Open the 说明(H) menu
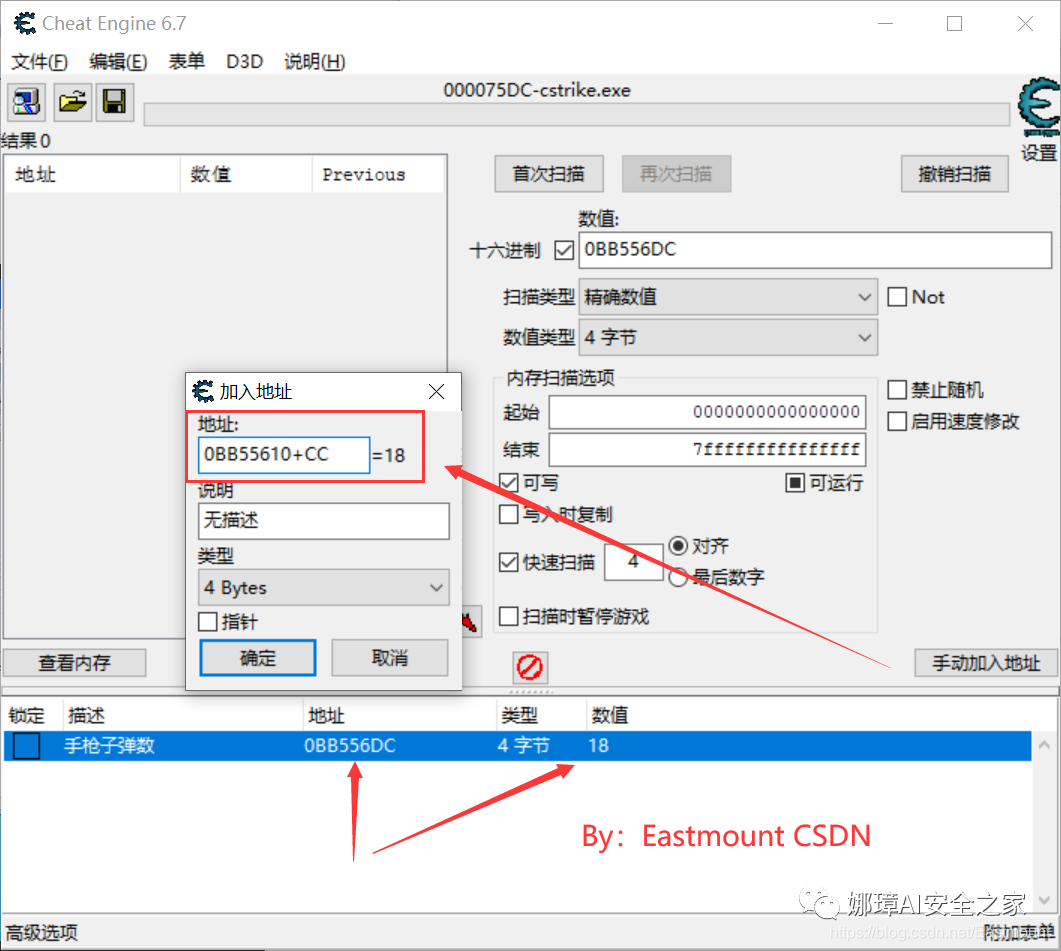Screen dimensions: 1061x951 click(x=315, y=62)
